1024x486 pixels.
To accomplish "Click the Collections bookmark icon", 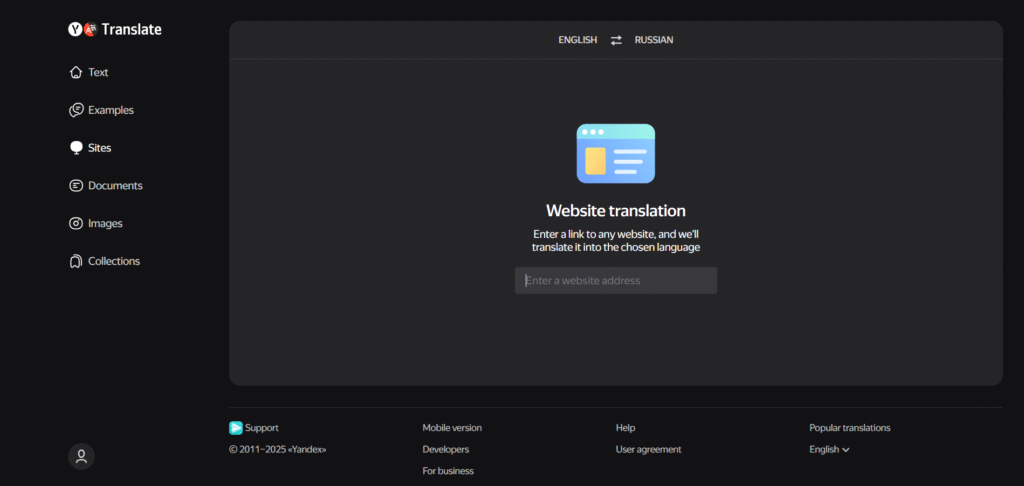I will (75, 262).
